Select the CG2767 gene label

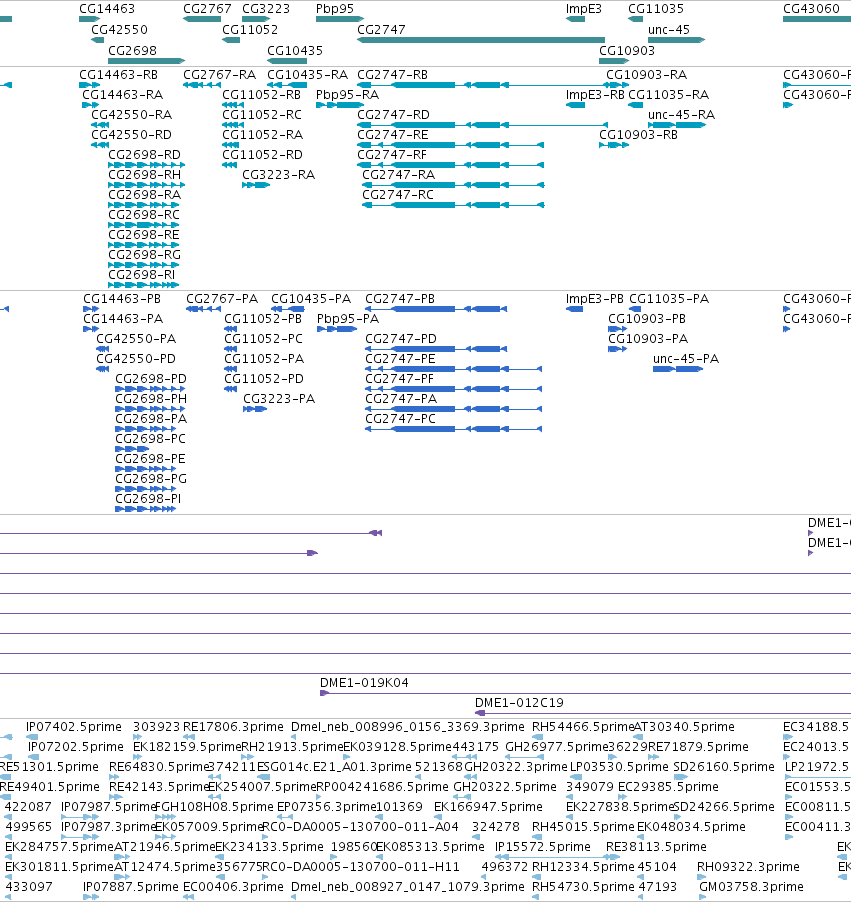pos(207,9)
